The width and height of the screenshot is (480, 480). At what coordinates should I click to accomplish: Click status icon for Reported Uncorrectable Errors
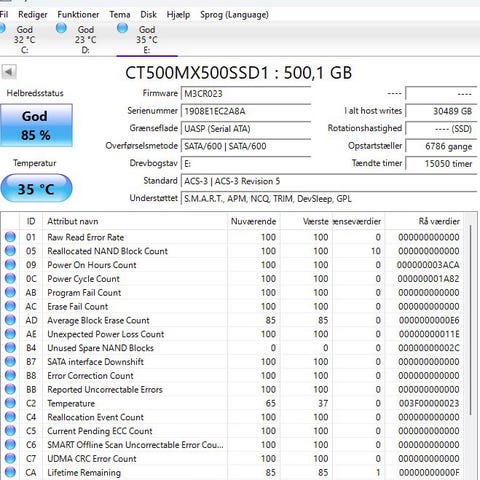coord(10,389)
